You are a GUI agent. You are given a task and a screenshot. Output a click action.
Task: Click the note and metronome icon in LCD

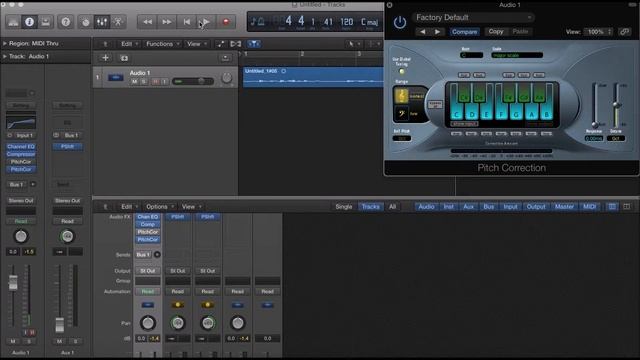tap(257, 22)
